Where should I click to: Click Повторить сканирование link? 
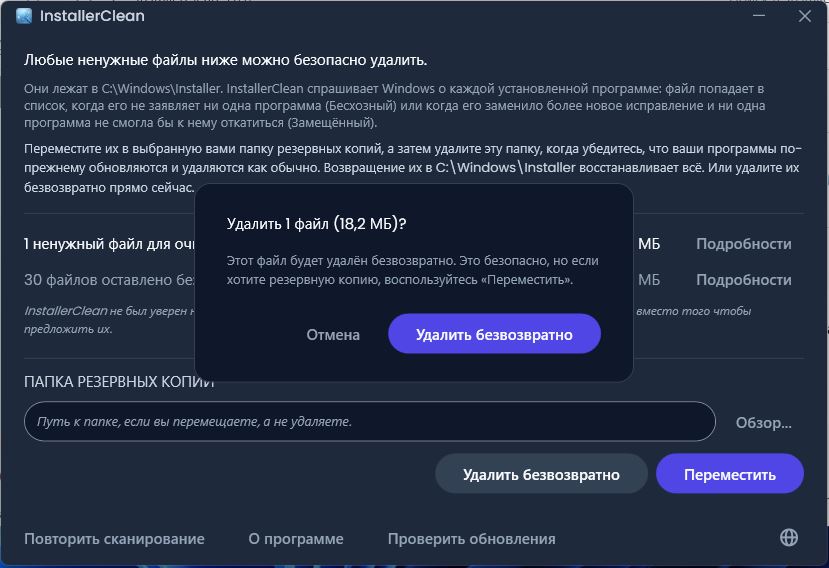point(114,538)
